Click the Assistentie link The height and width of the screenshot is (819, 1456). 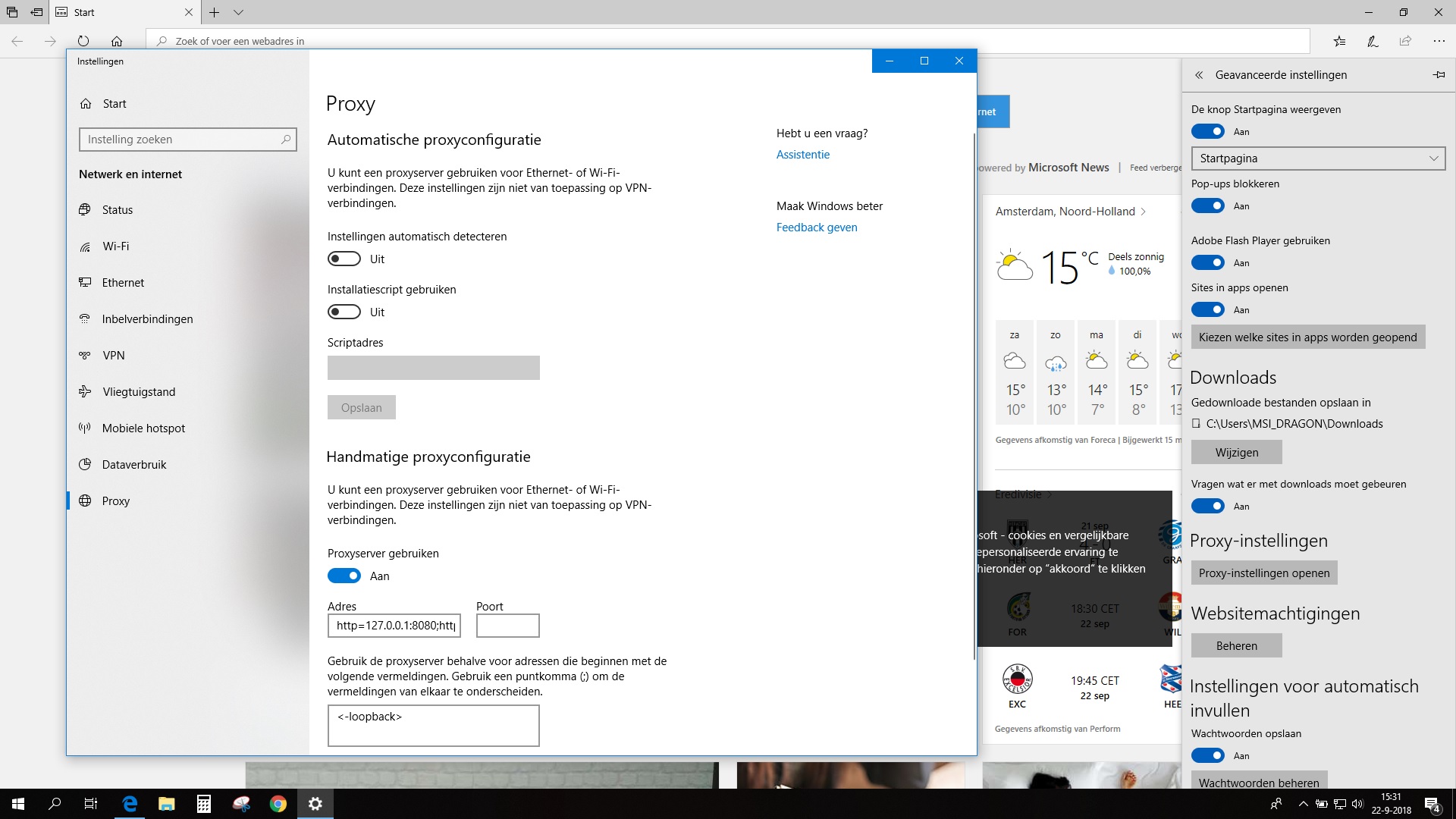point(803,155)
